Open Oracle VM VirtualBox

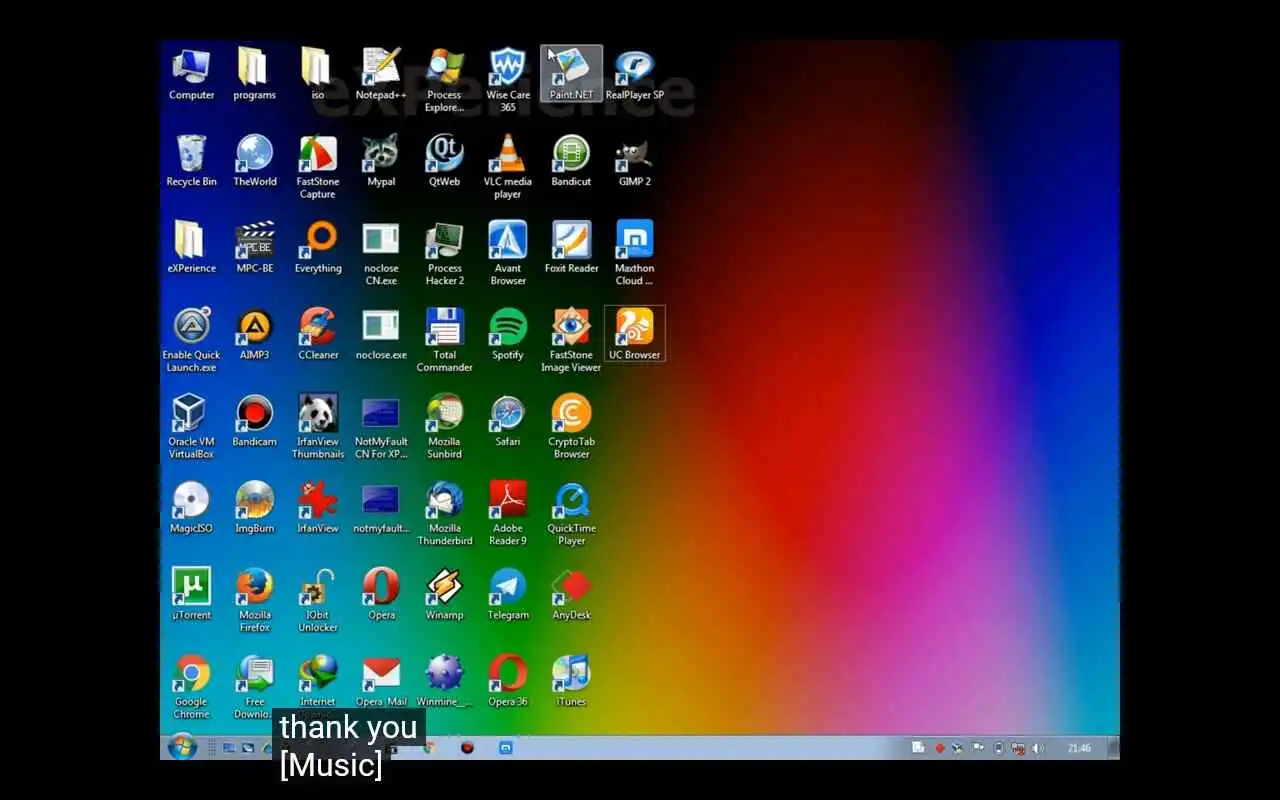[191, 427]
